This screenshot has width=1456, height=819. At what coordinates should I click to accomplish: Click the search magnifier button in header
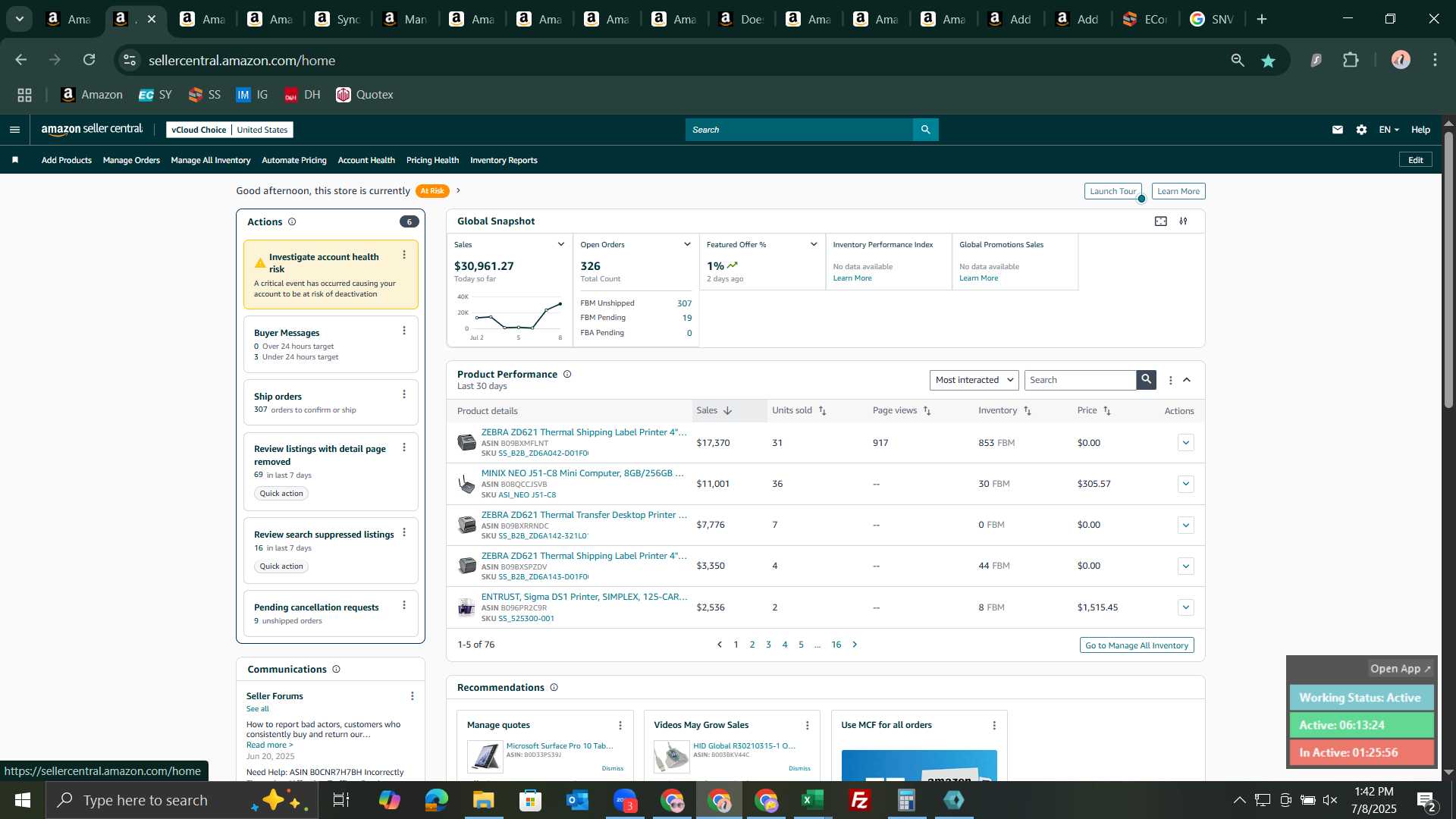tap(926, 130)
